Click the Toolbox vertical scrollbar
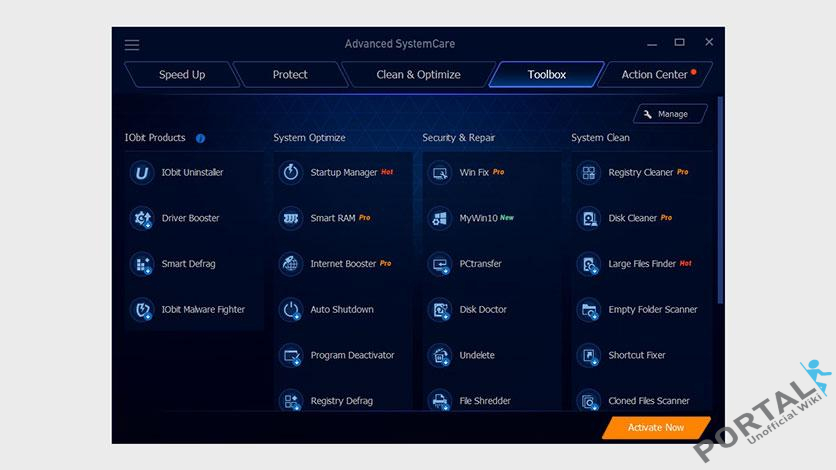836x470 pixels. [x=720, y=200]
